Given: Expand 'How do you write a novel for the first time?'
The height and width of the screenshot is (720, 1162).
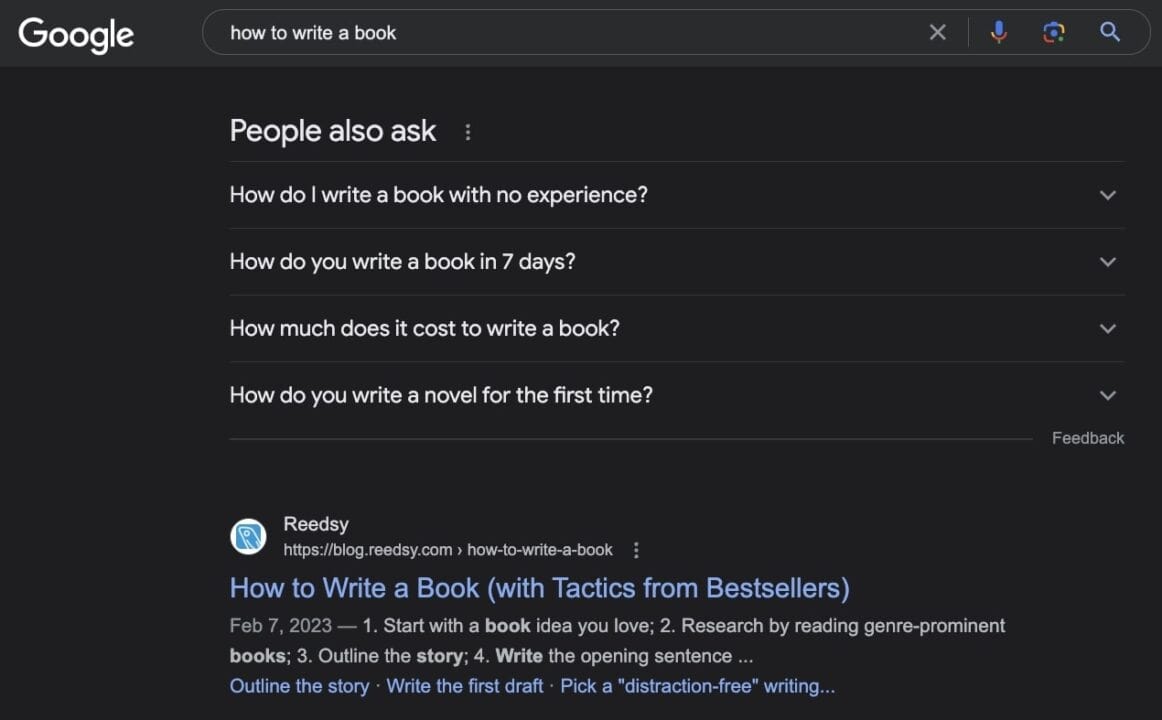Looking at the screenshot, I should click(x=1108, y=395).
